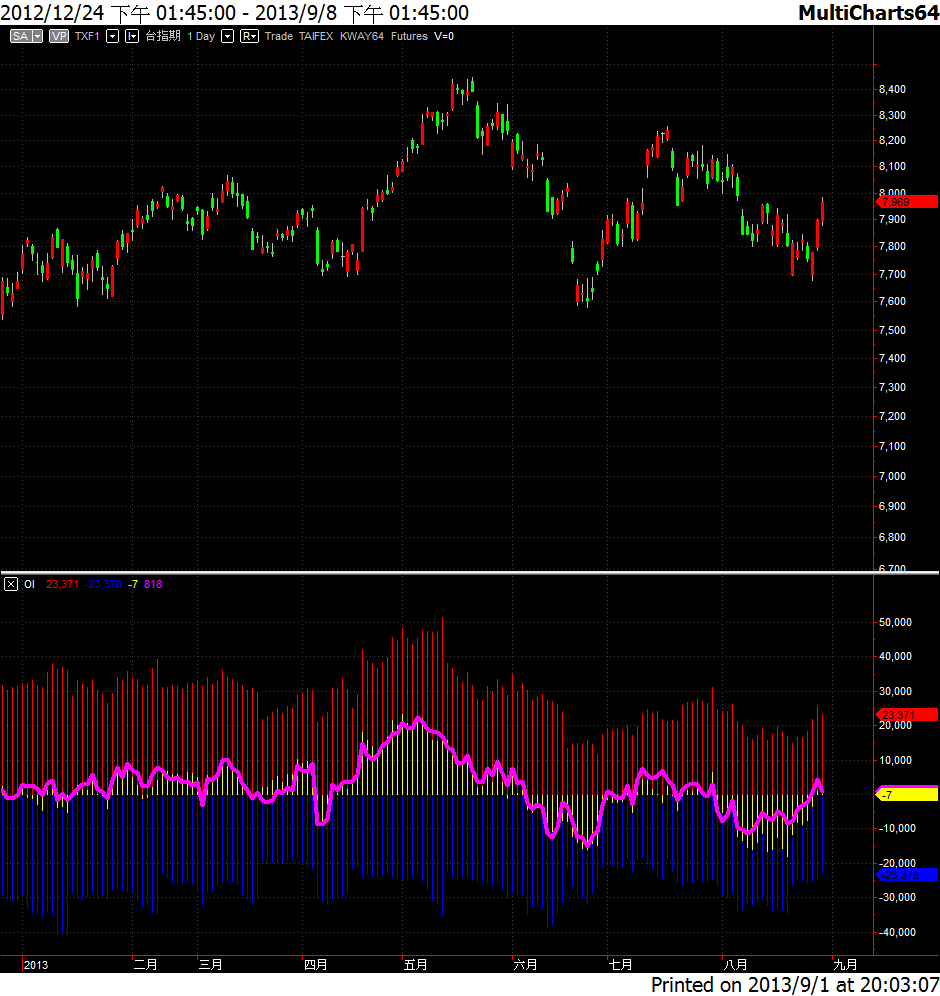Click the 7,500 price scale label
The height and width of the screenshot is (996, 940).
point(892,330)
